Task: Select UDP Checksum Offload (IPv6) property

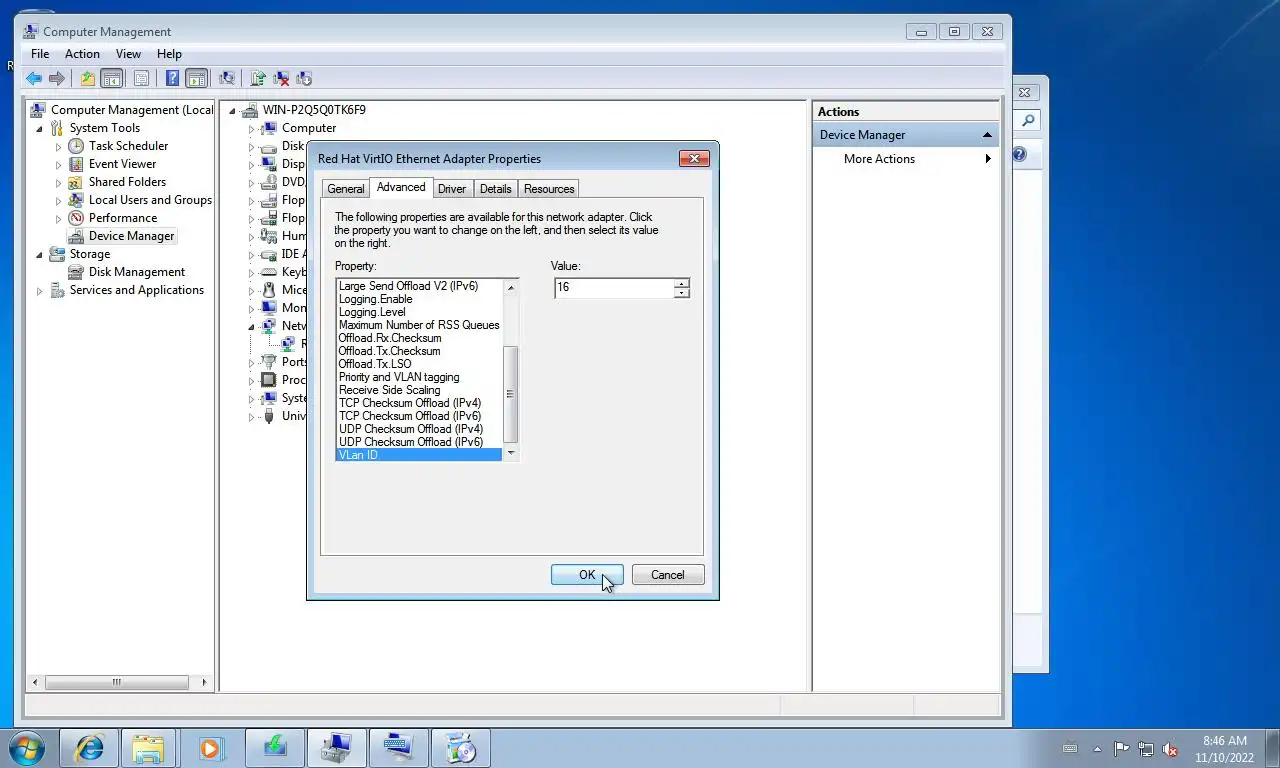Action: (x=411, y=442)
